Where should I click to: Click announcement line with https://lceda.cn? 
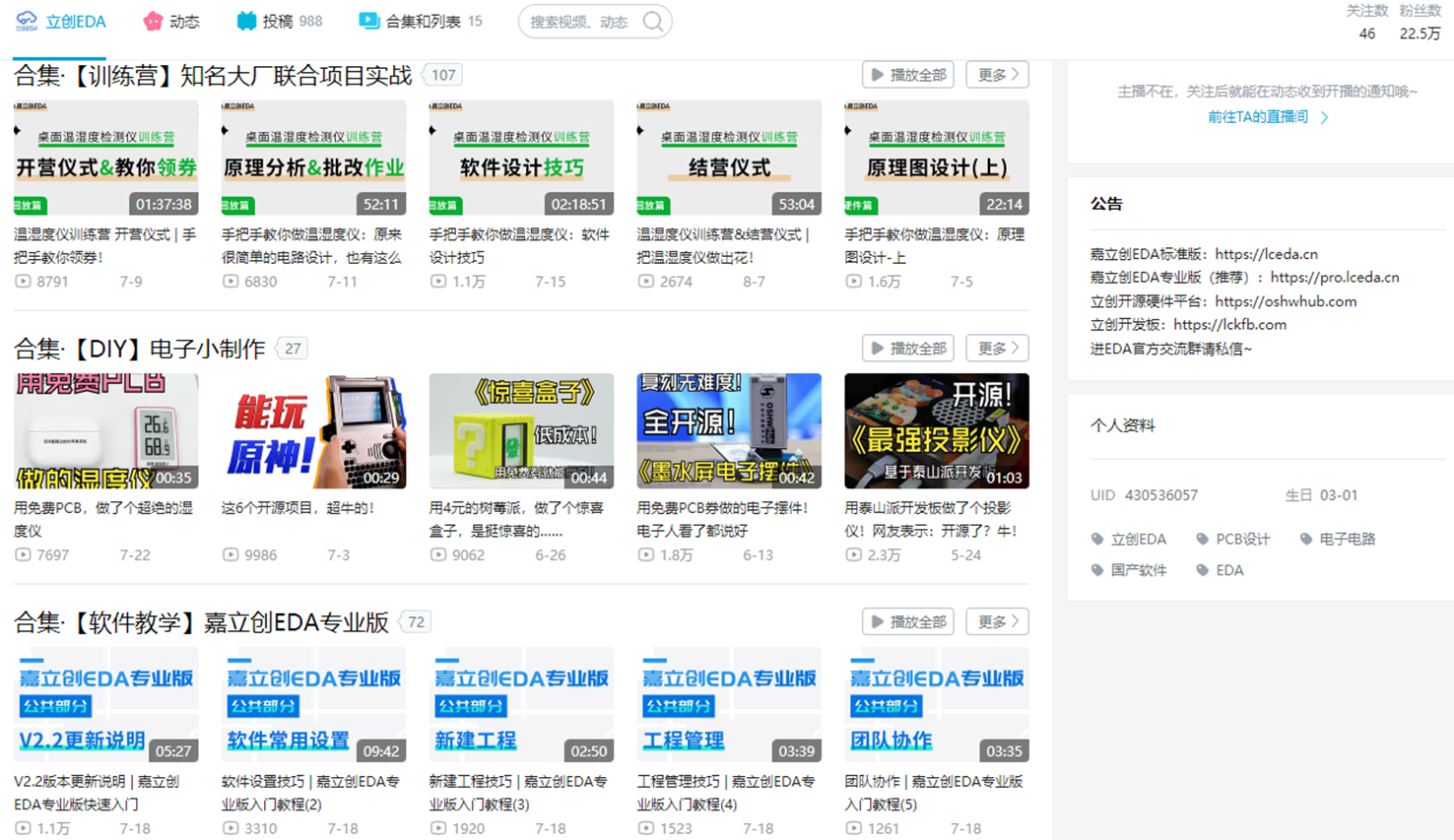click(x=1204, y=254)
